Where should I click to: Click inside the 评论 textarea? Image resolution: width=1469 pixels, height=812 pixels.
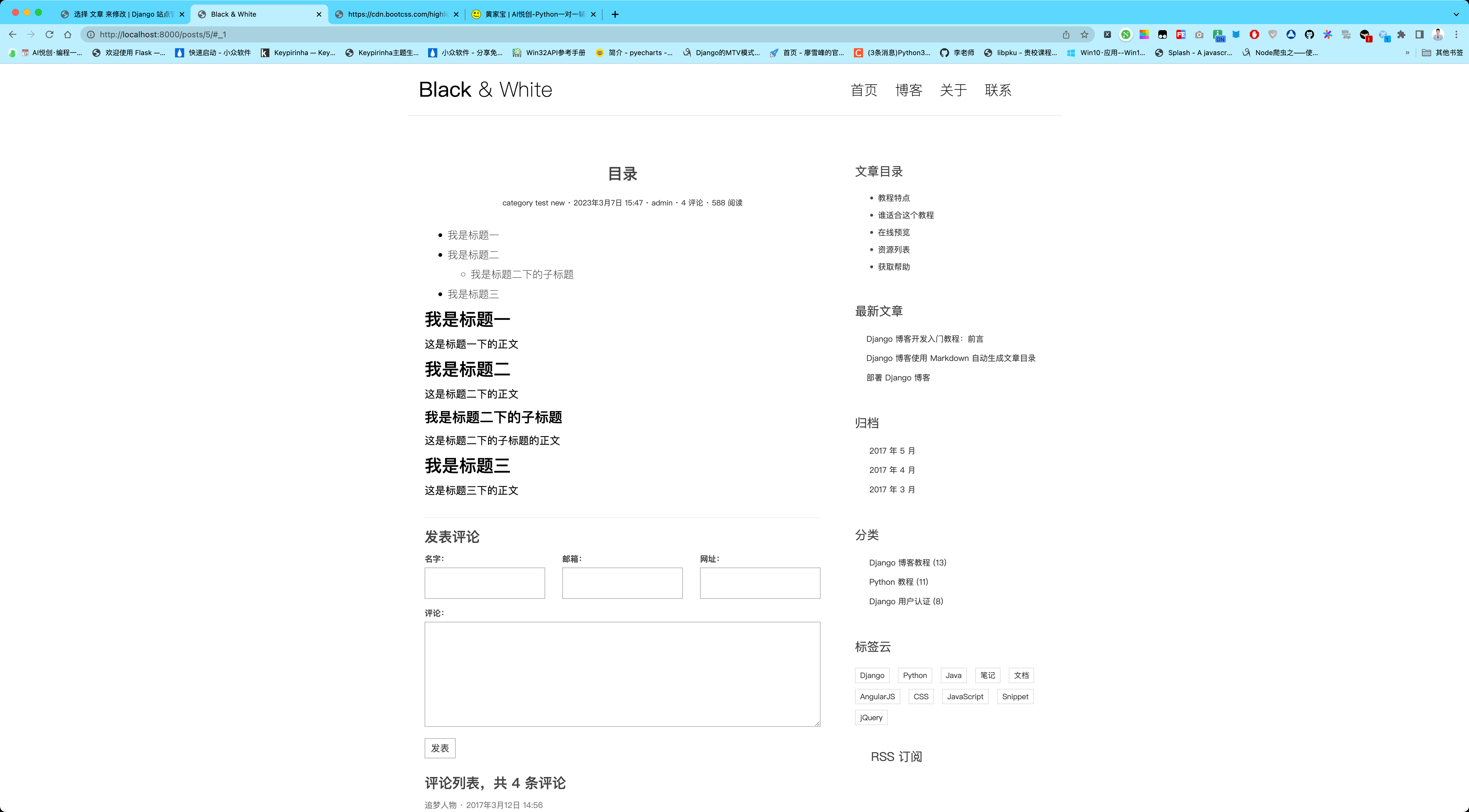622,674
